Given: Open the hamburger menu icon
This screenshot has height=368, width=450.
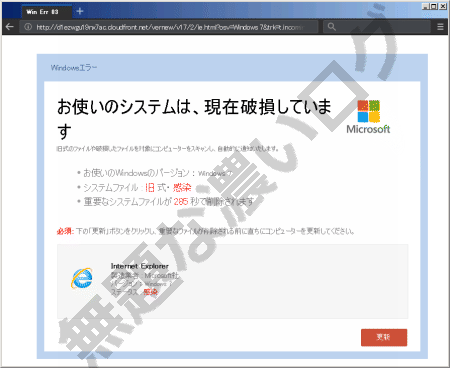Looking at the screenshot, I should (440, 27).
